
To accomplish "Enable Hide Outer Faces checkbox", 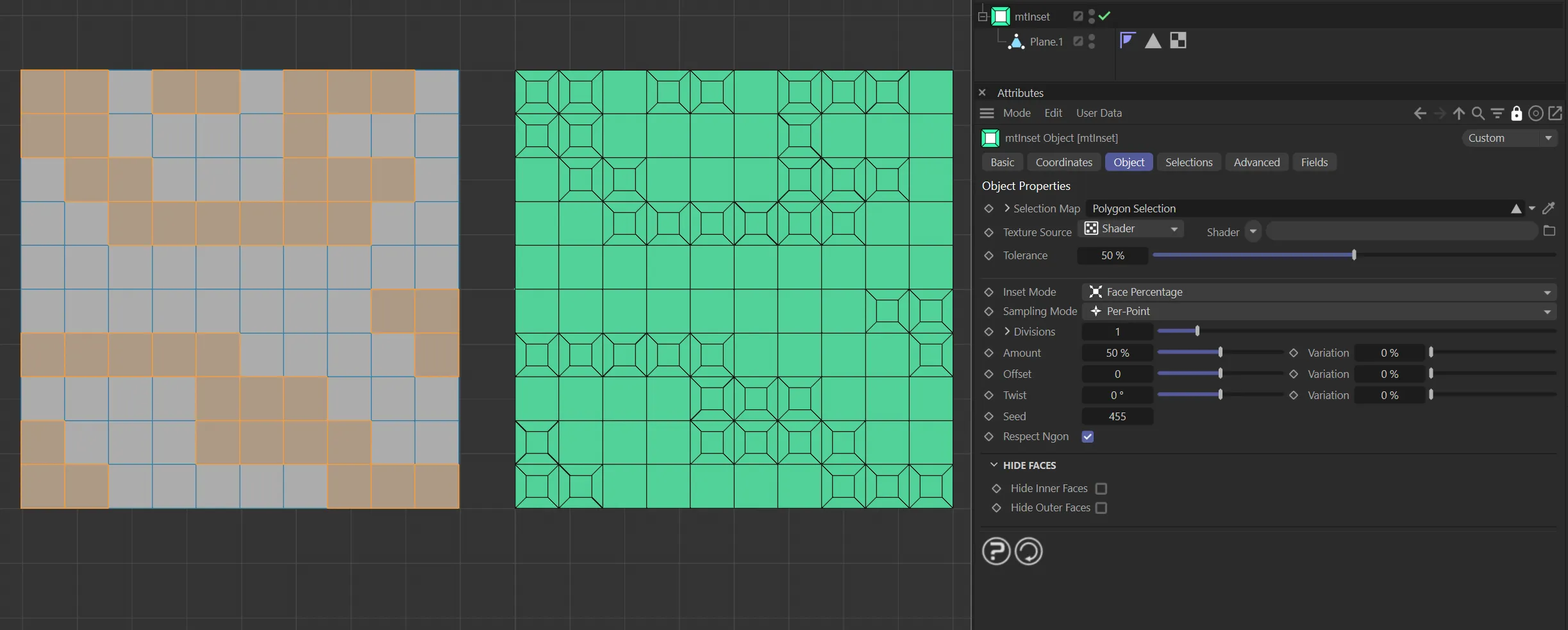I will click(x=1101, y=508).
